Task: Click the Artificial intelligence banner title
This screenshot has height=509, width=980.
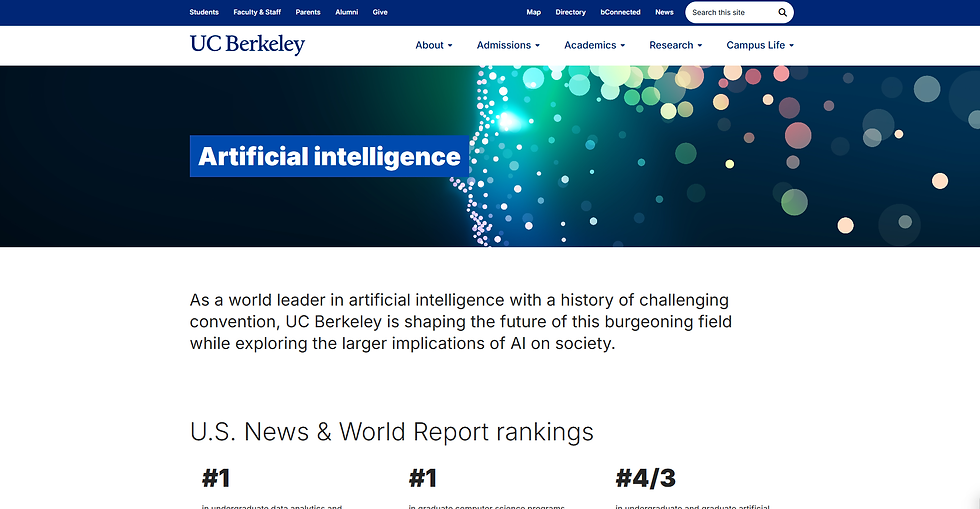Action: pyautogui.click(x=329, y=156)
